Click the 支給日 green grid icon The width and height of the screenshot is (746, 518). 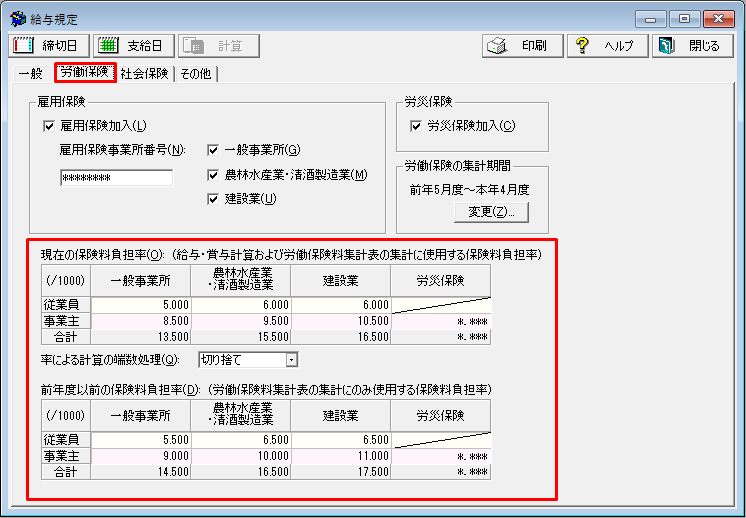click(107, 46)
